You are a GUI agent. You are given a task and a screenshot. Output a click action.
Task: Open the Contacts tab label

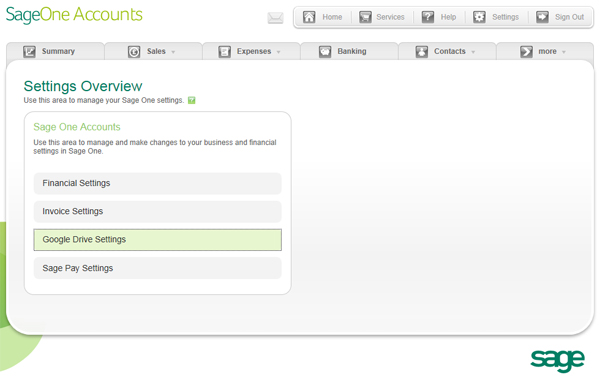(450, 51)
